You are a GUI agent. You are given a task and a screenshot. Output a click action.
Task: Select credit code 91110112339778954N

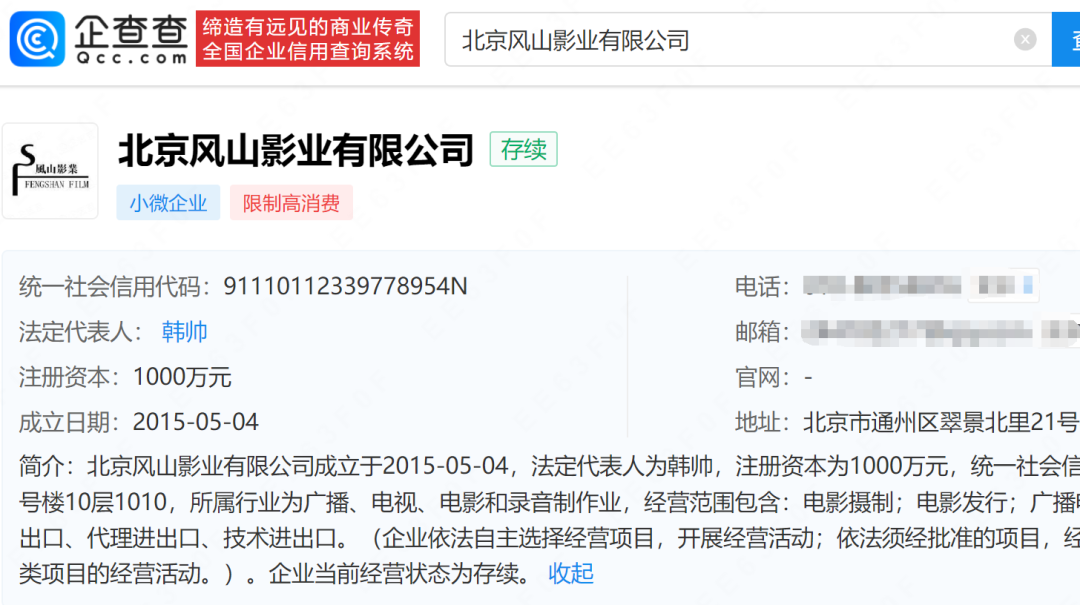click(345, 287)
